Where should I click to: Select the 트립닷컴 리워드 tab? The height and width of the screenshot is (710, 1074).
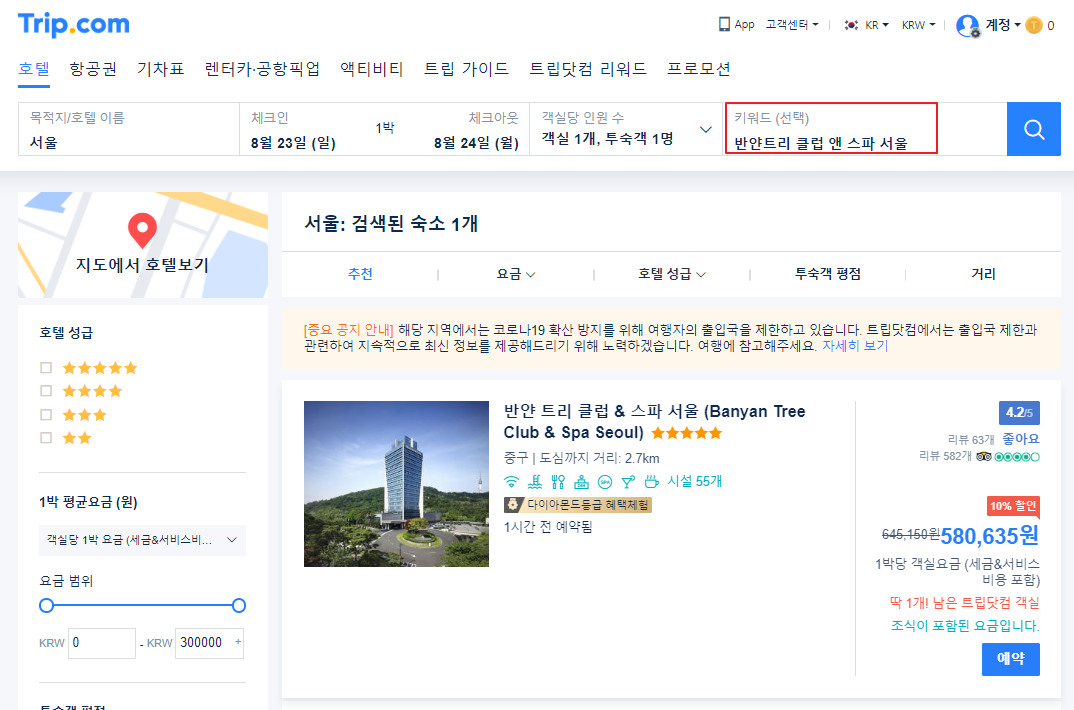(x=588, y=68)
